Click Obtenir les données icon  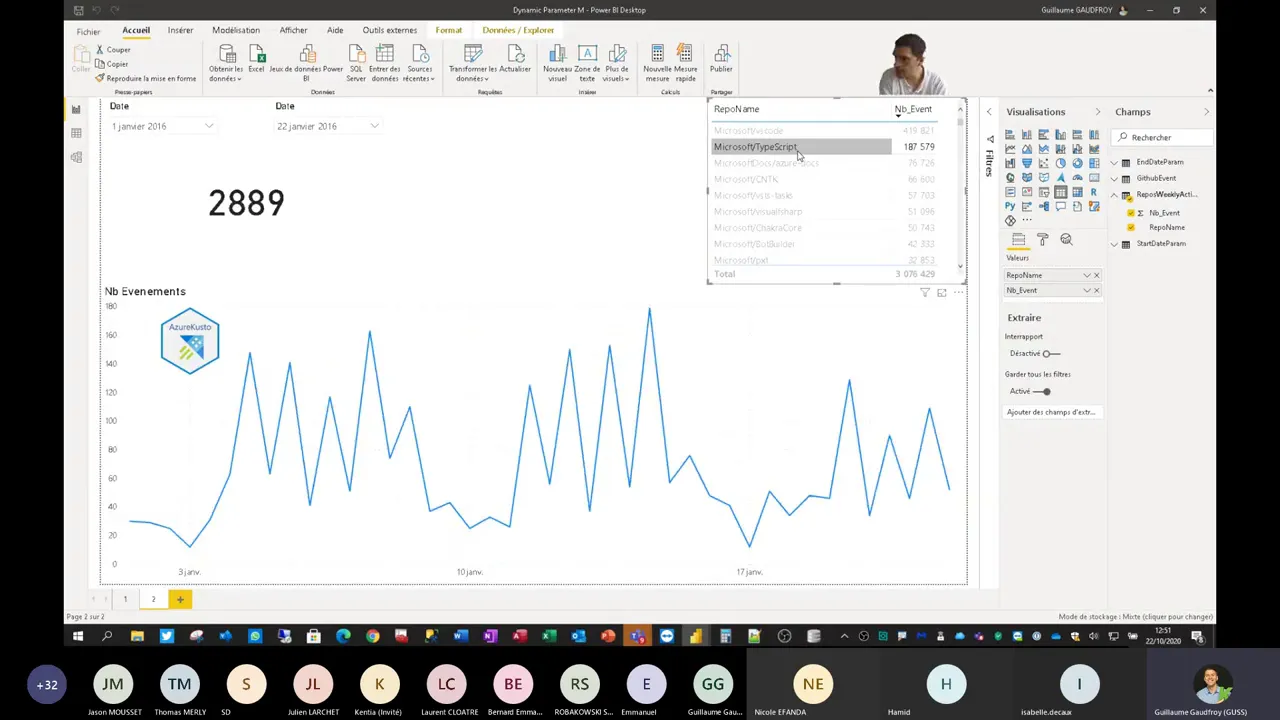coord(227,54)
